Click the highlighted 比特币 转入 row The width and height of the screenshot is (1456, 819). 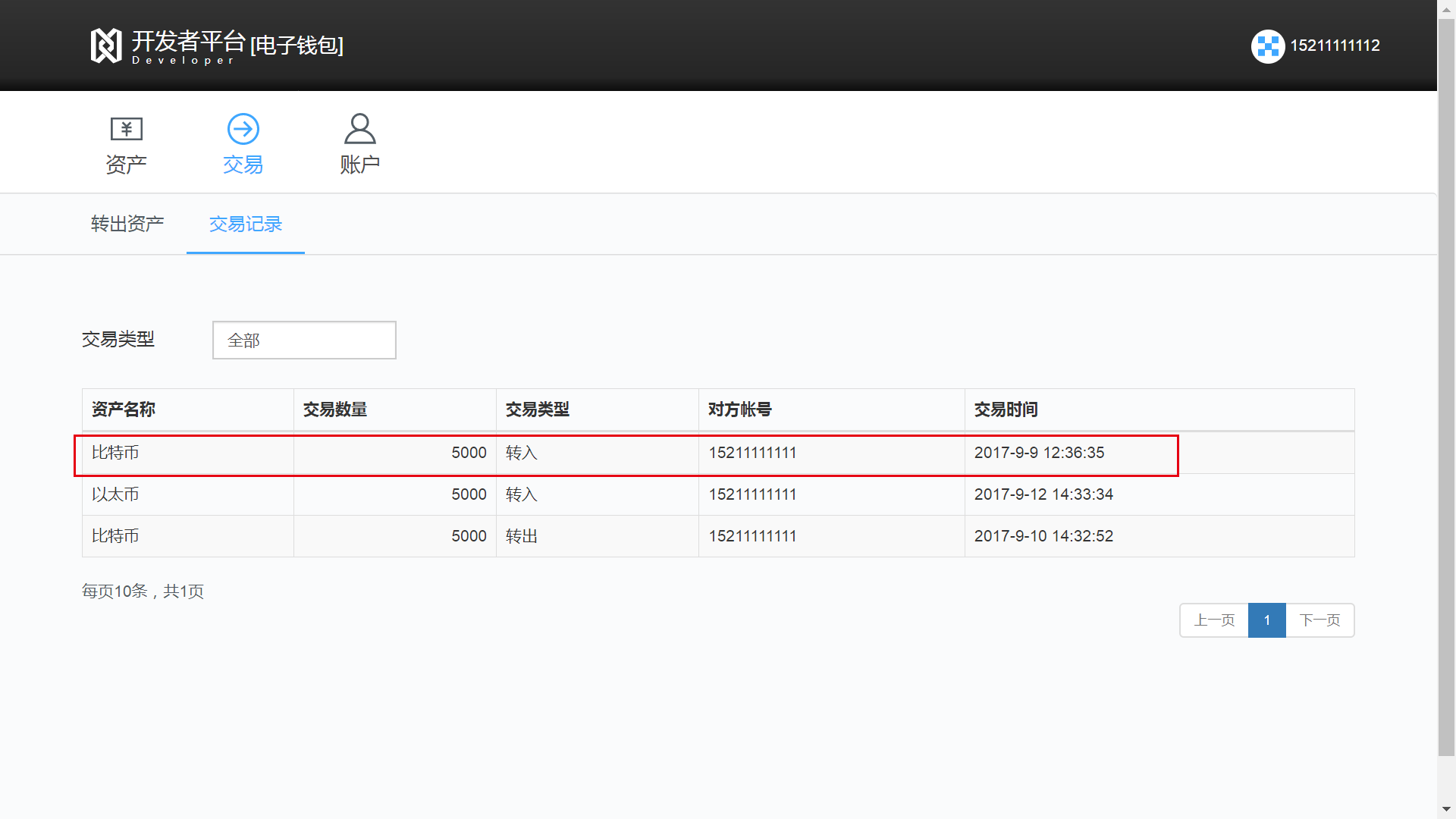click(x=626, y=453)
